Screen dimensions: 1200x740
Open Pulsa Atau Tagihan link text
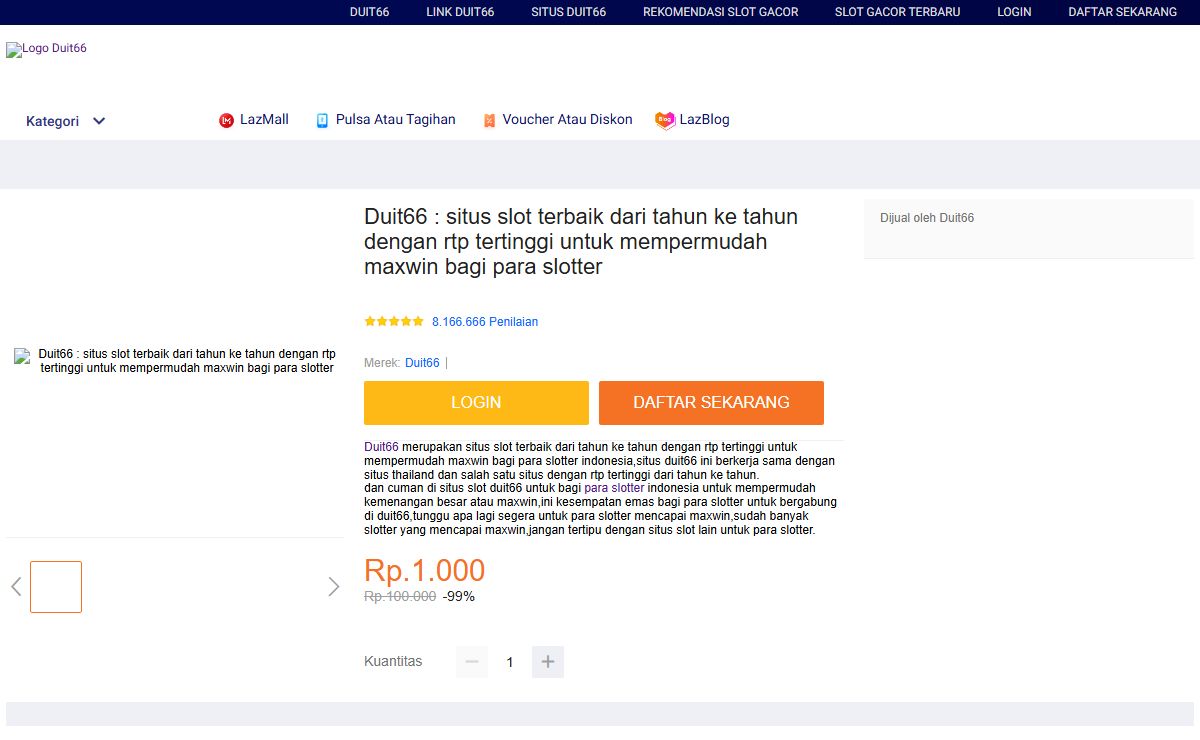395,119
